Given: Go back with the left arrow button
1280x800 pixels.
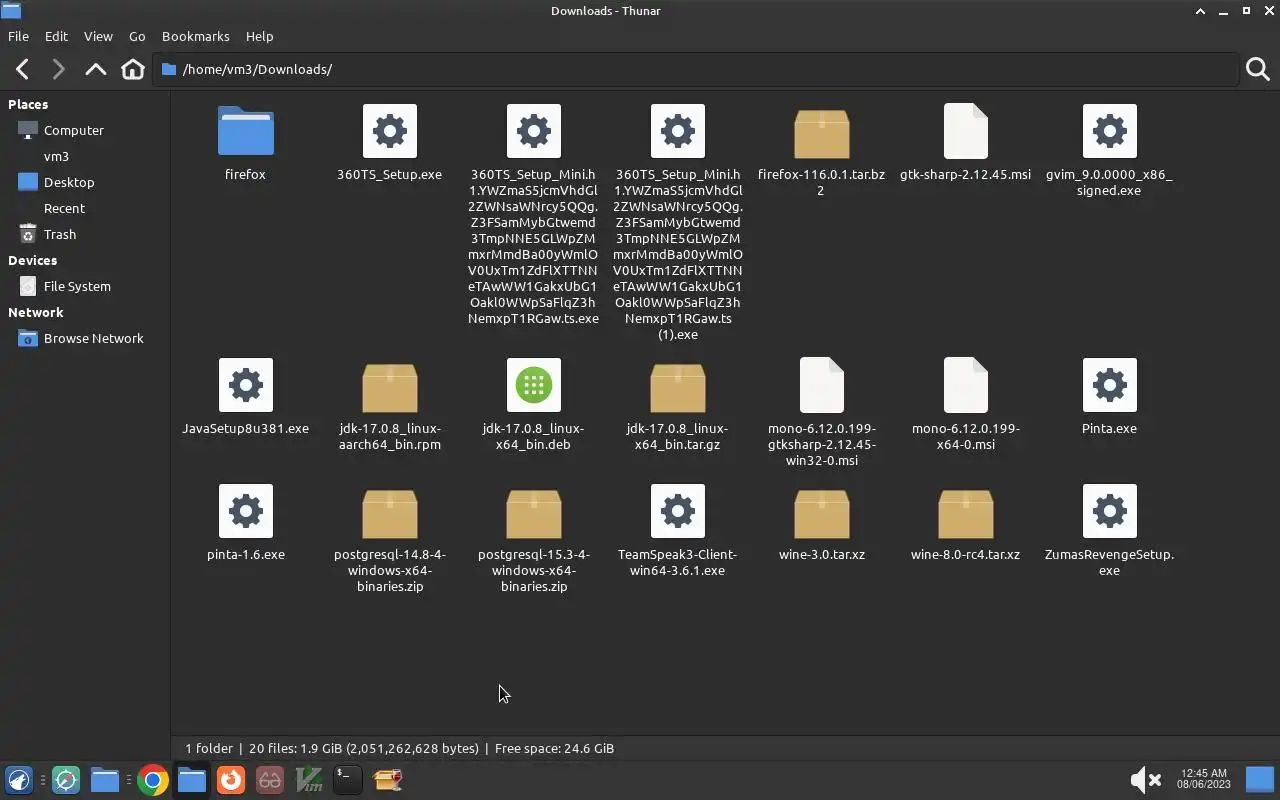Looking at the screenshot, I should click(x=22, y=69).
